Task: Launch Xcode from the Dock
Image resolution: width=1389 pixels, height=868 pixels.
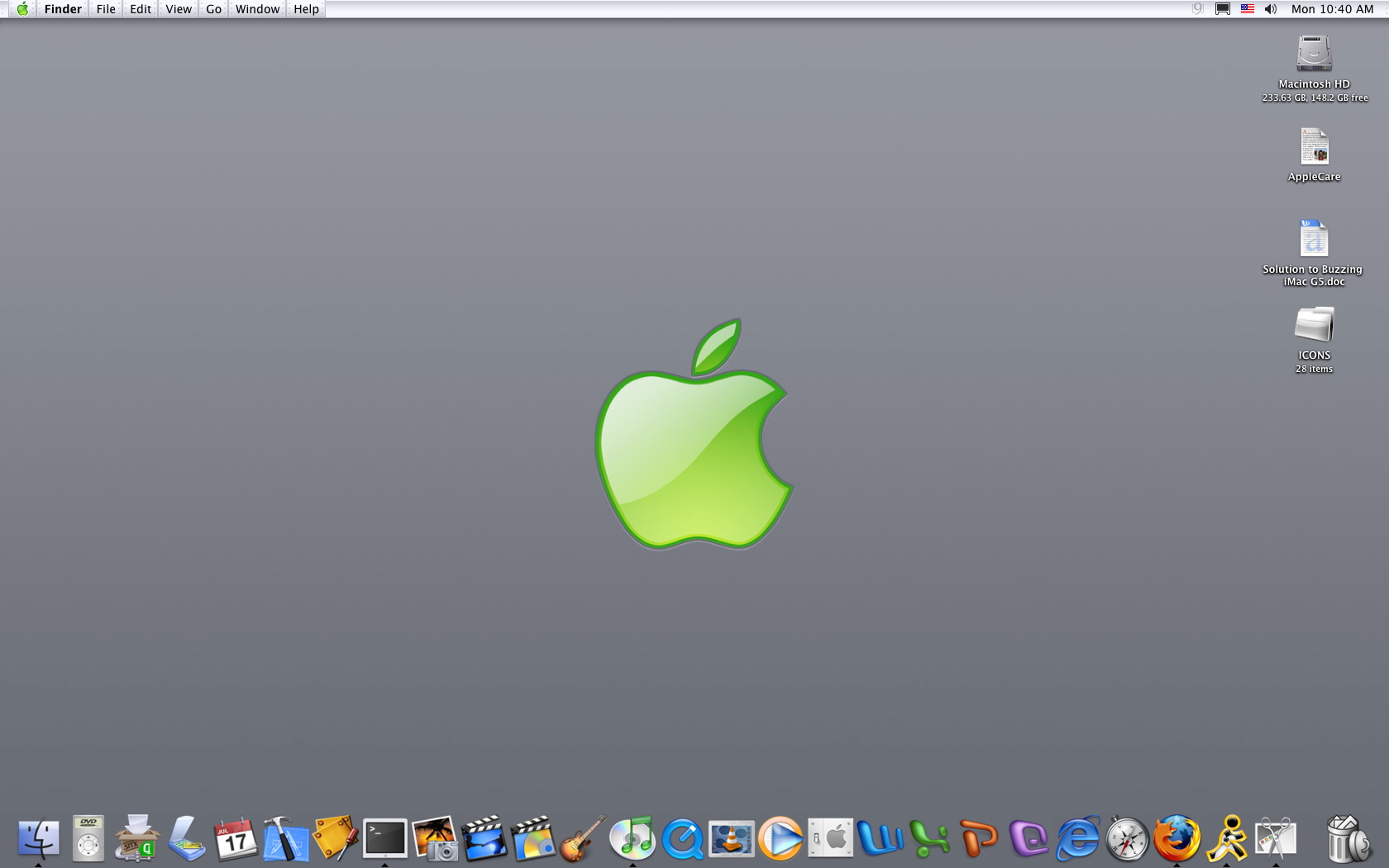Action: pos(286,839)
